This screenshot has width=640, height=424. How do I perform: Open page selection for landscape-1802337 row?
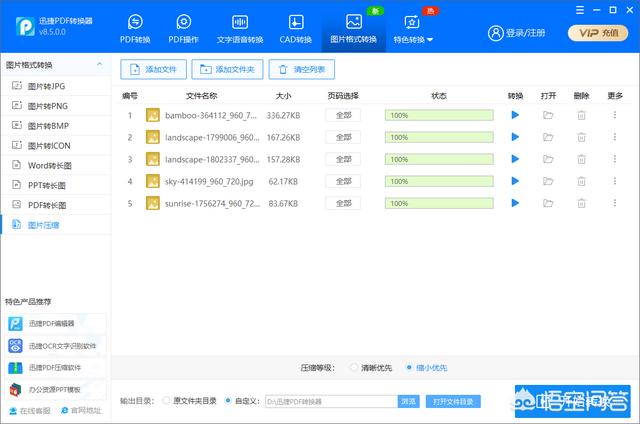click(x=343, y=159)
